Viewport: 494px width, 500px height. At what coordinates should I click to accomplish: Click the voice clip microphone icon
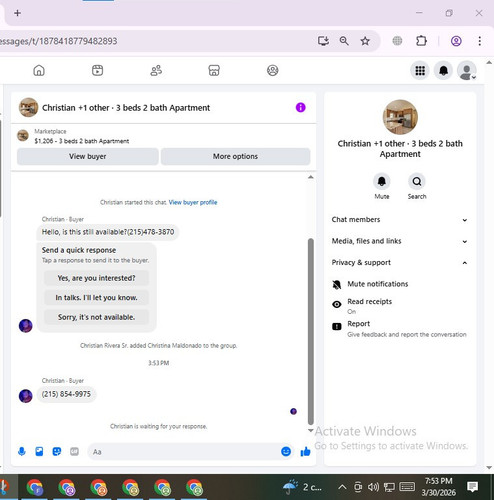22,452
